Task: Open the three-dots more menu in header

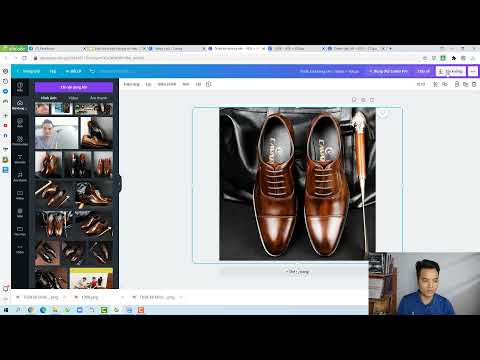Action: coord(473,71)
